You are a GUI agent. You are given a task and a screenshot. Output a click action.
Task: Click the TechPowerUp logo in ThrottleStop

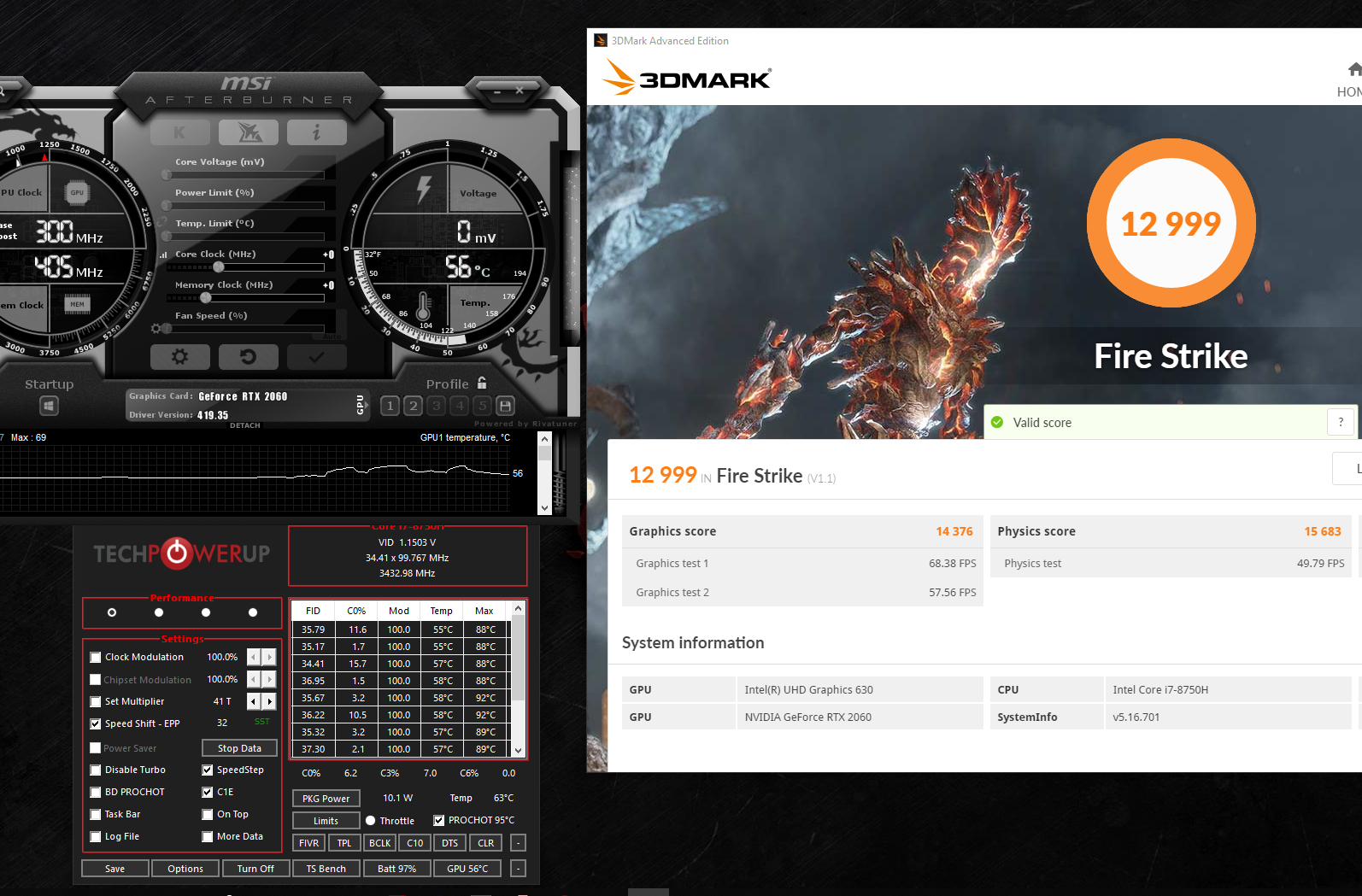click(x=182, y=554)
